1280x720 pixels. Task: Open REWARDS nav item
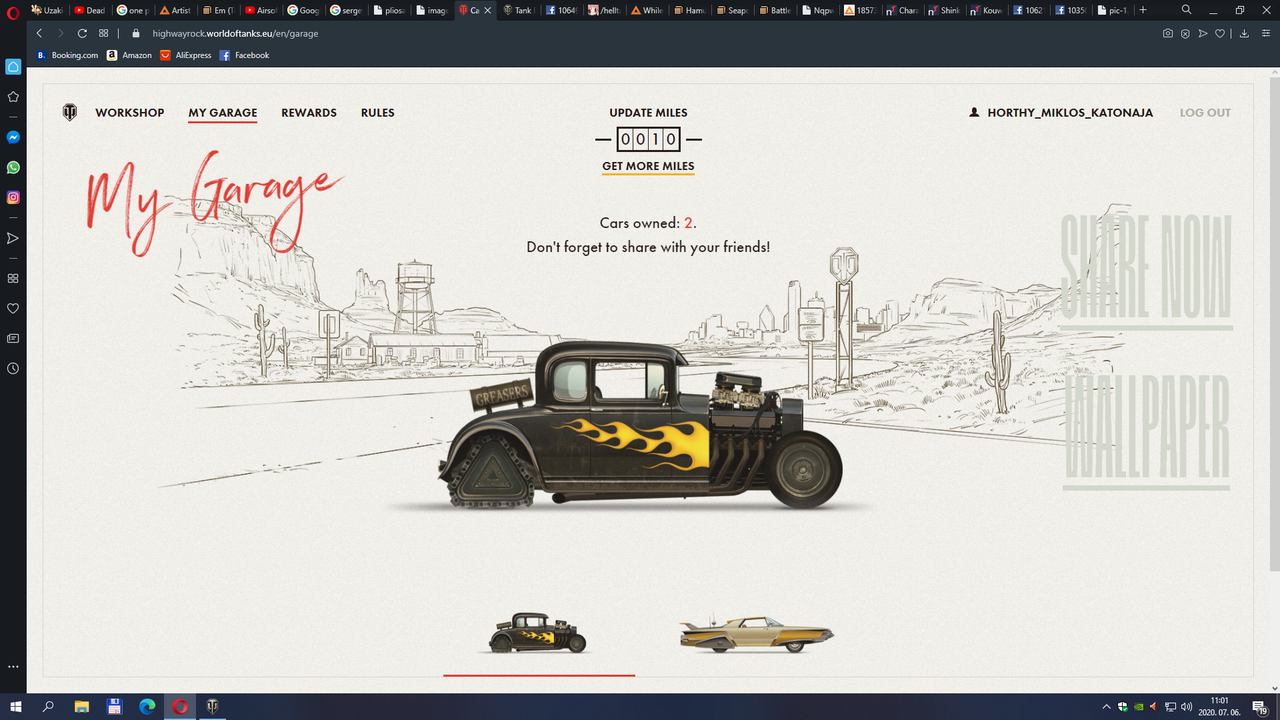(x=309, y=113)
